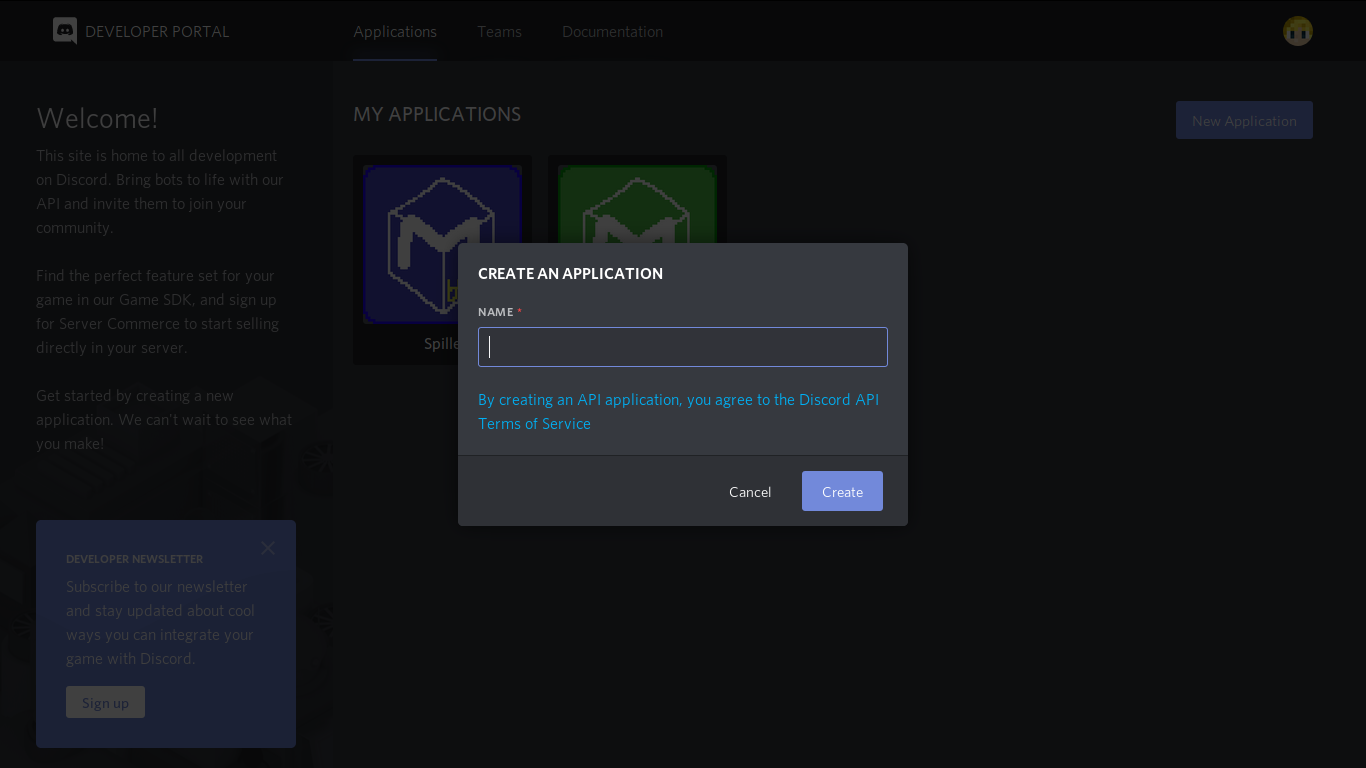
Task: Click the DEVELOPER PORTAL header text
Action: [157, 31]
